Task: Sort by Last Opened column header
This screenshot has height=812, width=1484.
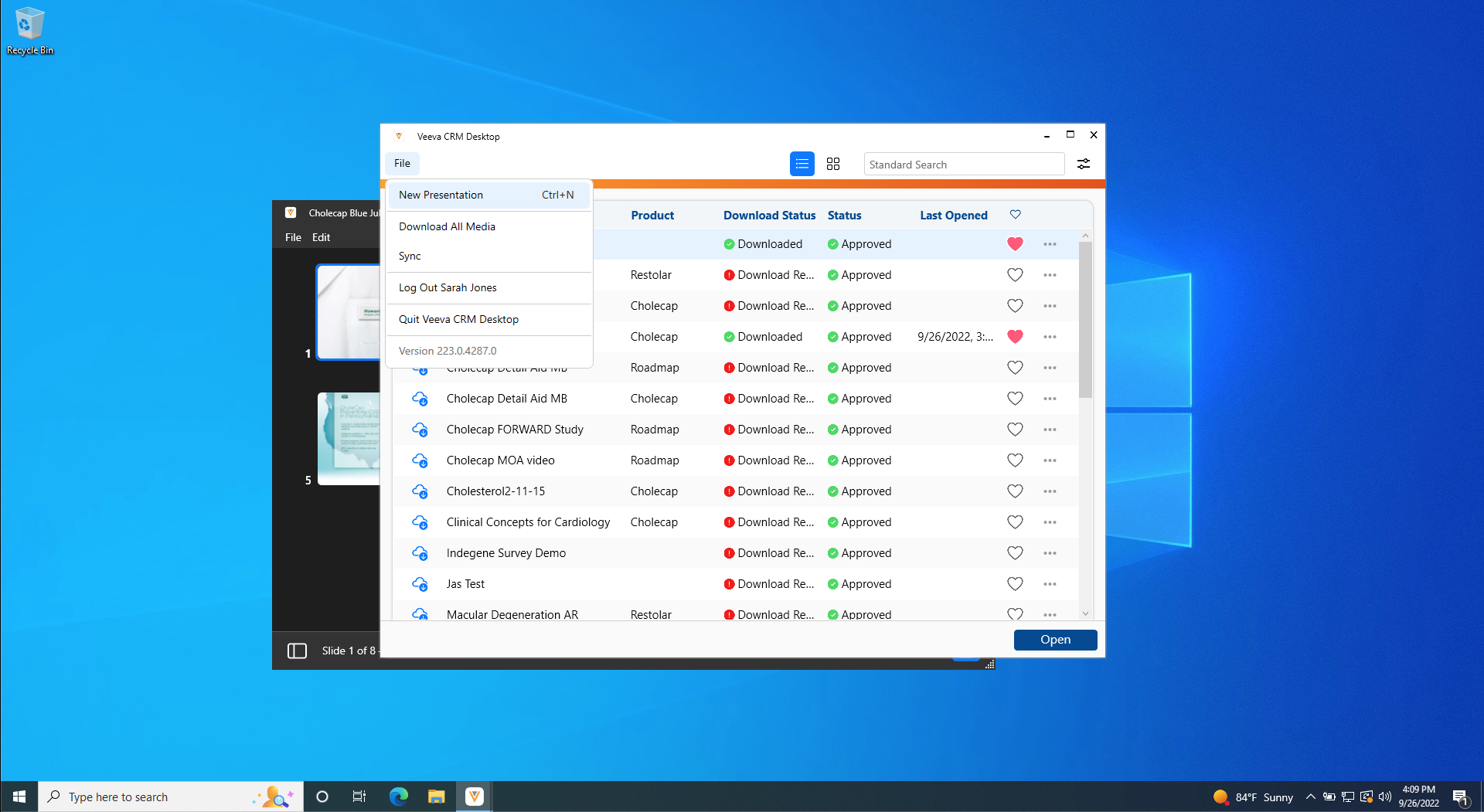Action: pyautogui.click(x=953, y=216)
